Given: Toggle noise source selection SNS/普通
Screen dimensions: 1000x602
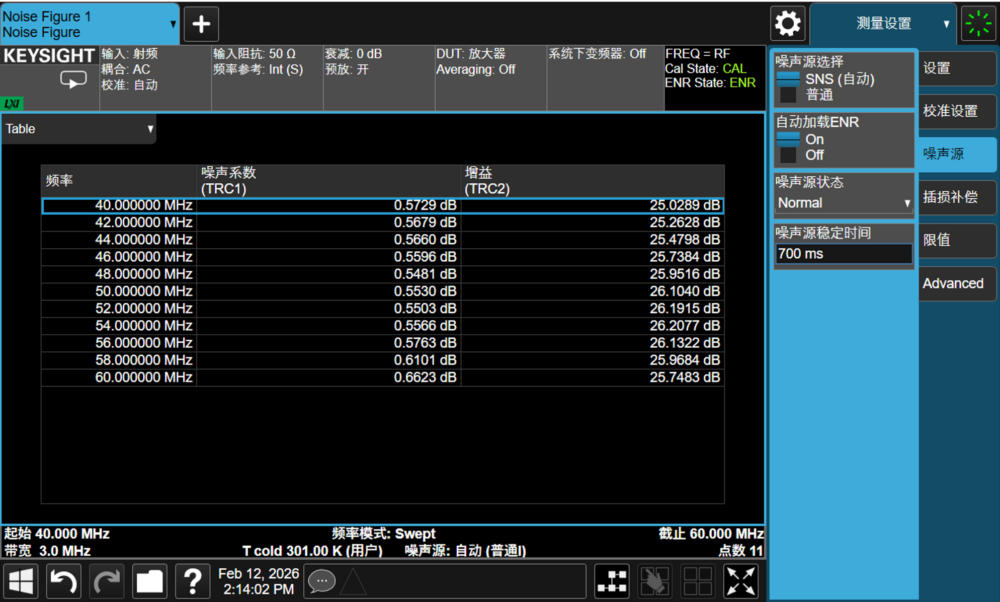Looking at the screenshot, I should [x=790, y=87].
